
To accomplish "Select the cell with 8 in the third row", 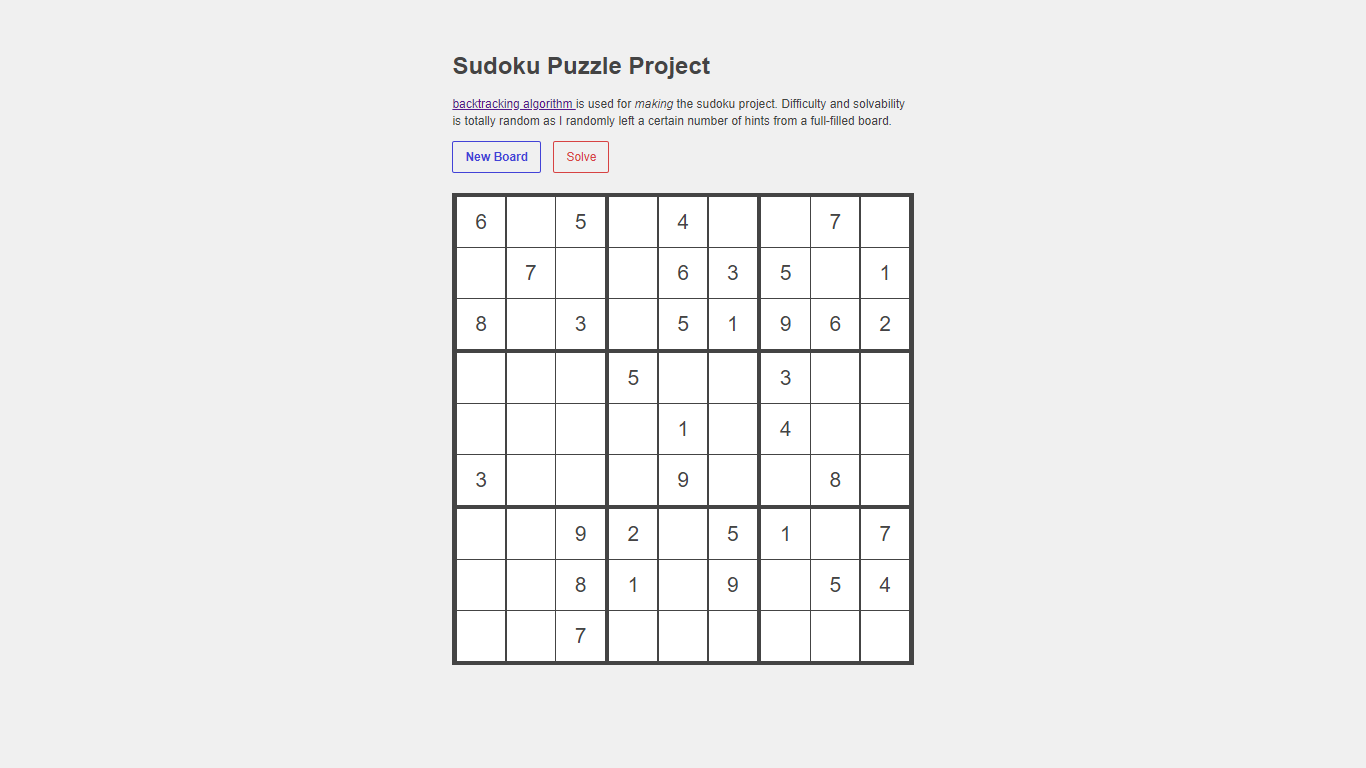I will point(481,324).
